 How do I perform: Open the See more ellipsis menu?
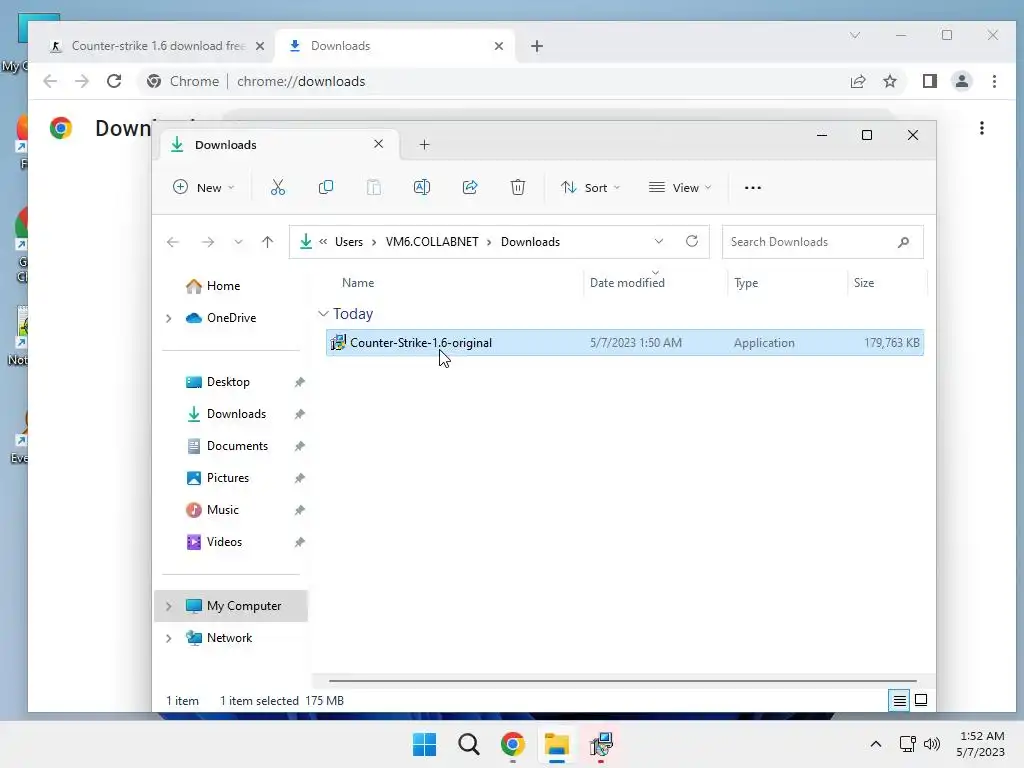click(x=752, y=187)
